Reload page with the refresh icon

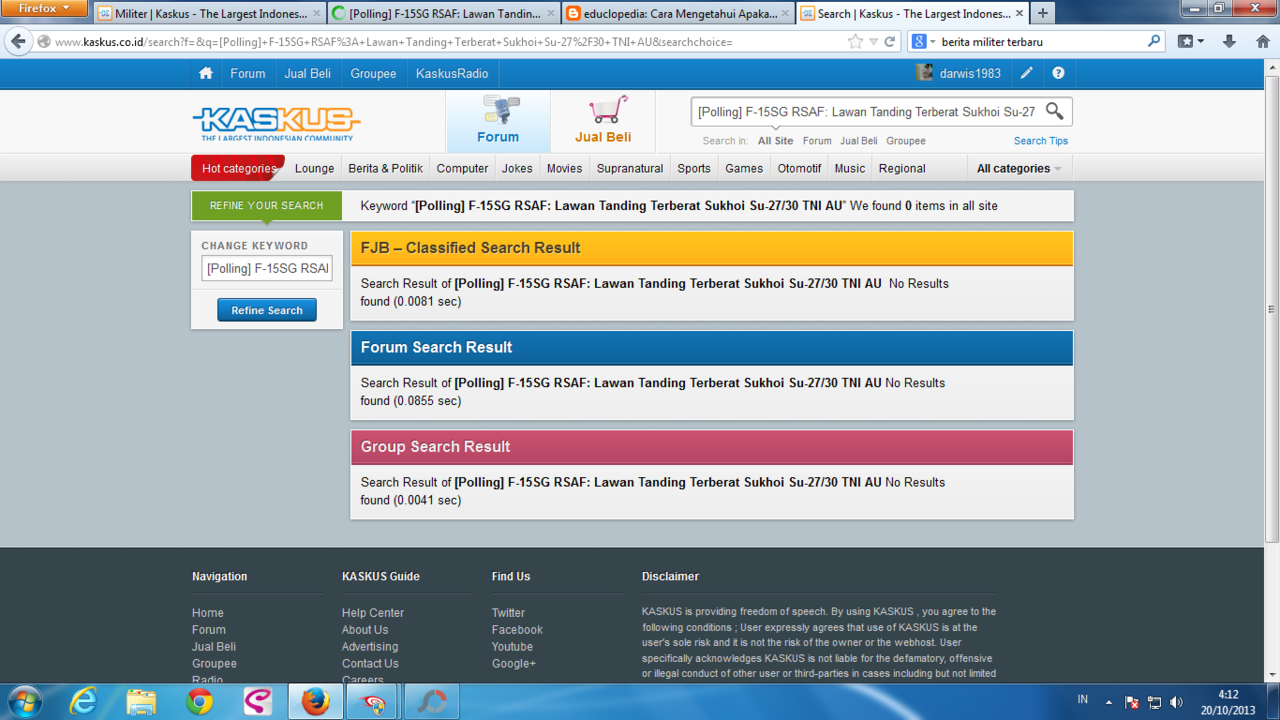coord(889,42)
